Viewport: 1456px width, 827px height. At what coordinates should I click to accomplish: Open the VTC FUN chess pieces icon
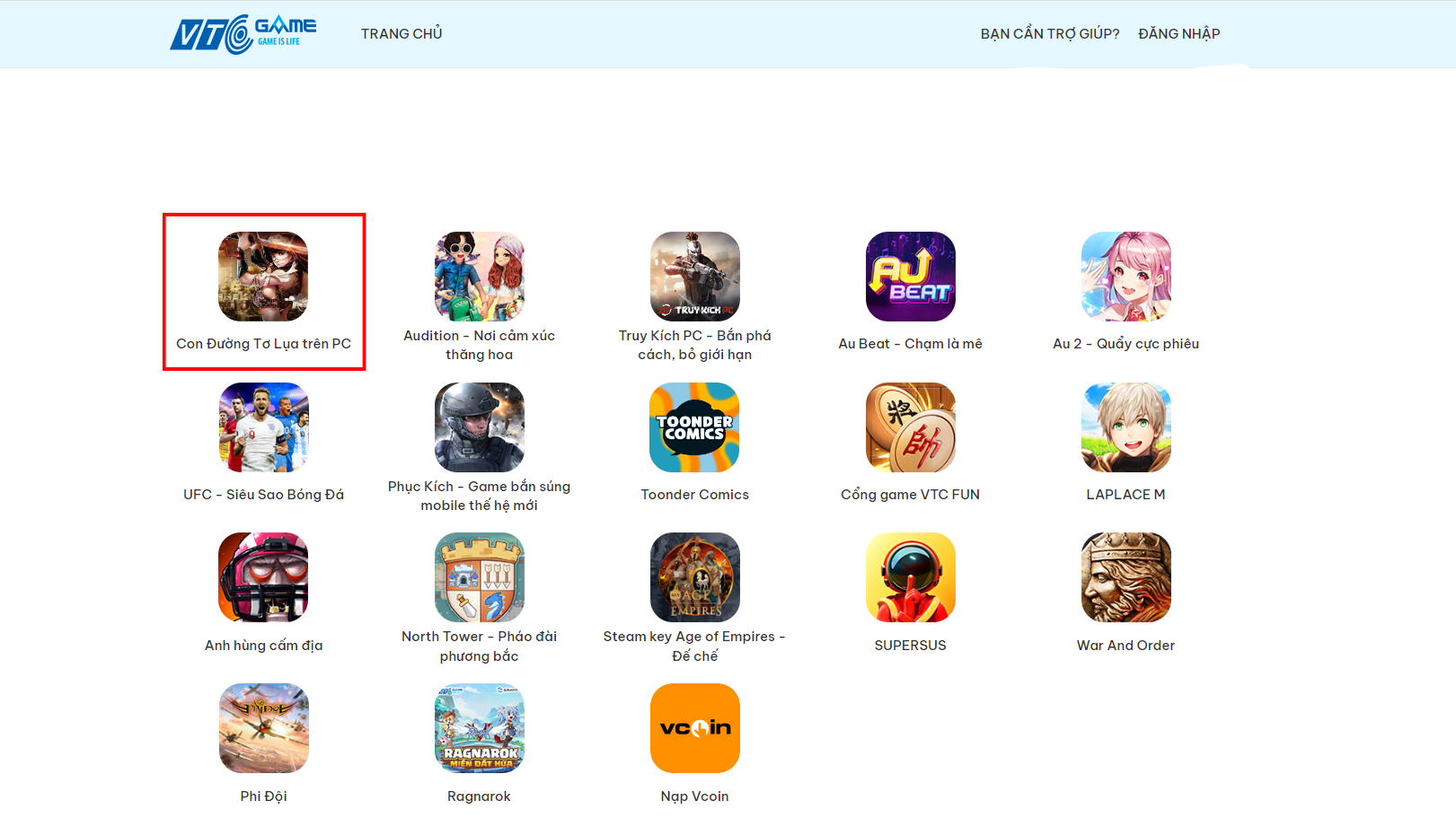(x=910, y=427)
